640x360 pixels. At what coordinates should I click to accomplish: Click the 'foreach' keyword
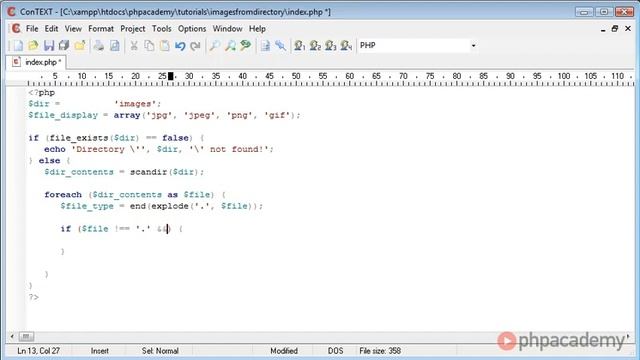63,195
